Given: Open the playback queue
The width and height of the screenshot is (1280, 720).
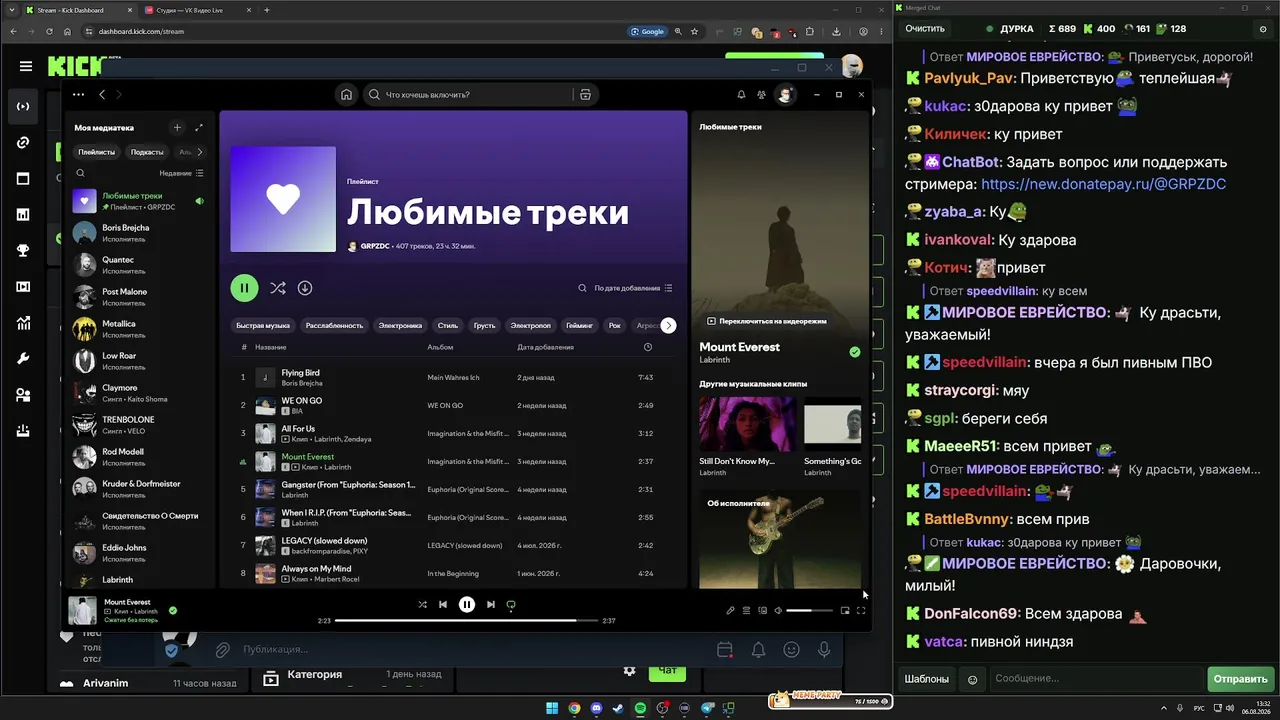Looking at the screenshot, I should [x=746, y=610].
